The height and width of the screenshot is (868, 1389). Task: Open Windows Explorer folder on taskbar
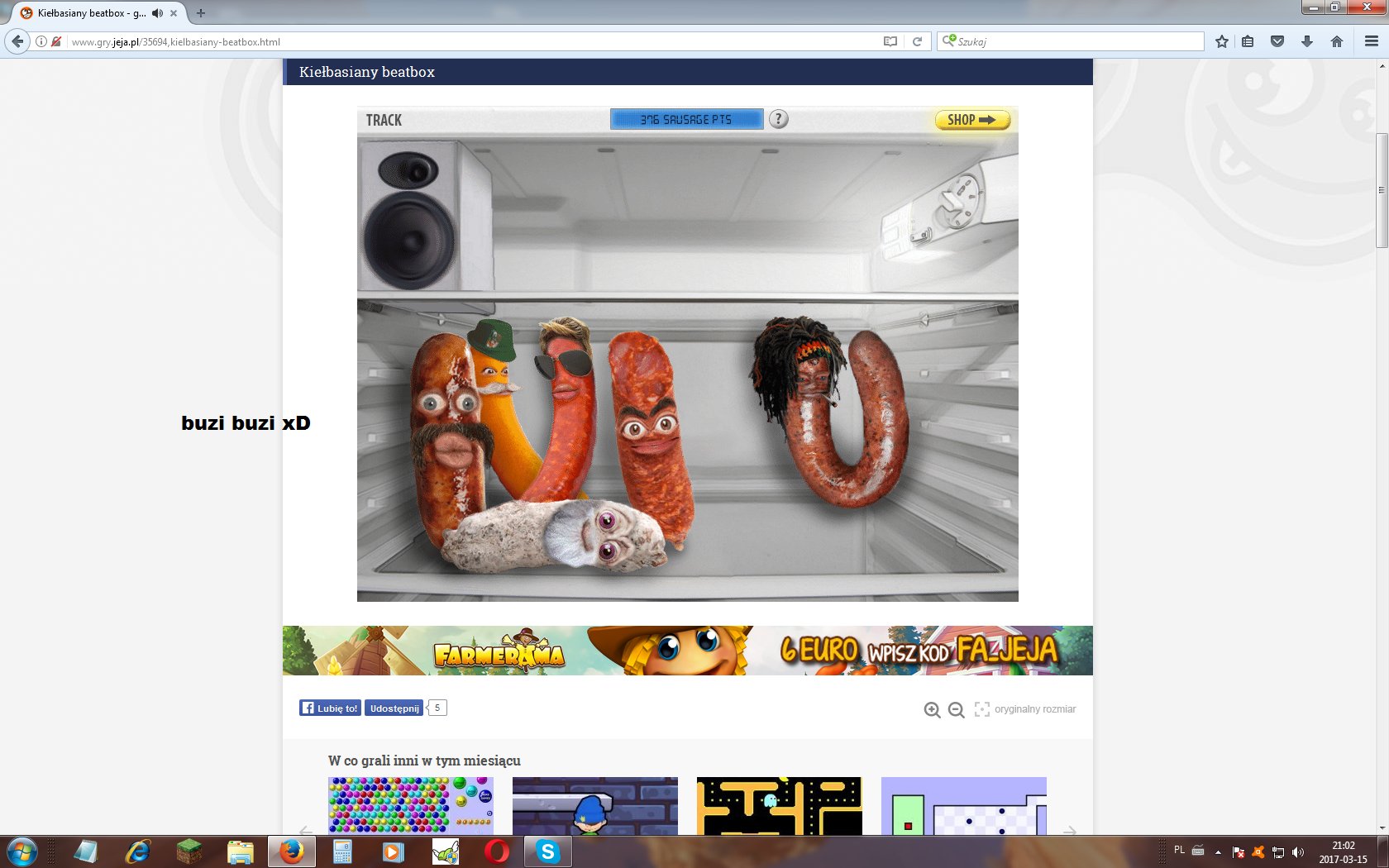[241, 851]
